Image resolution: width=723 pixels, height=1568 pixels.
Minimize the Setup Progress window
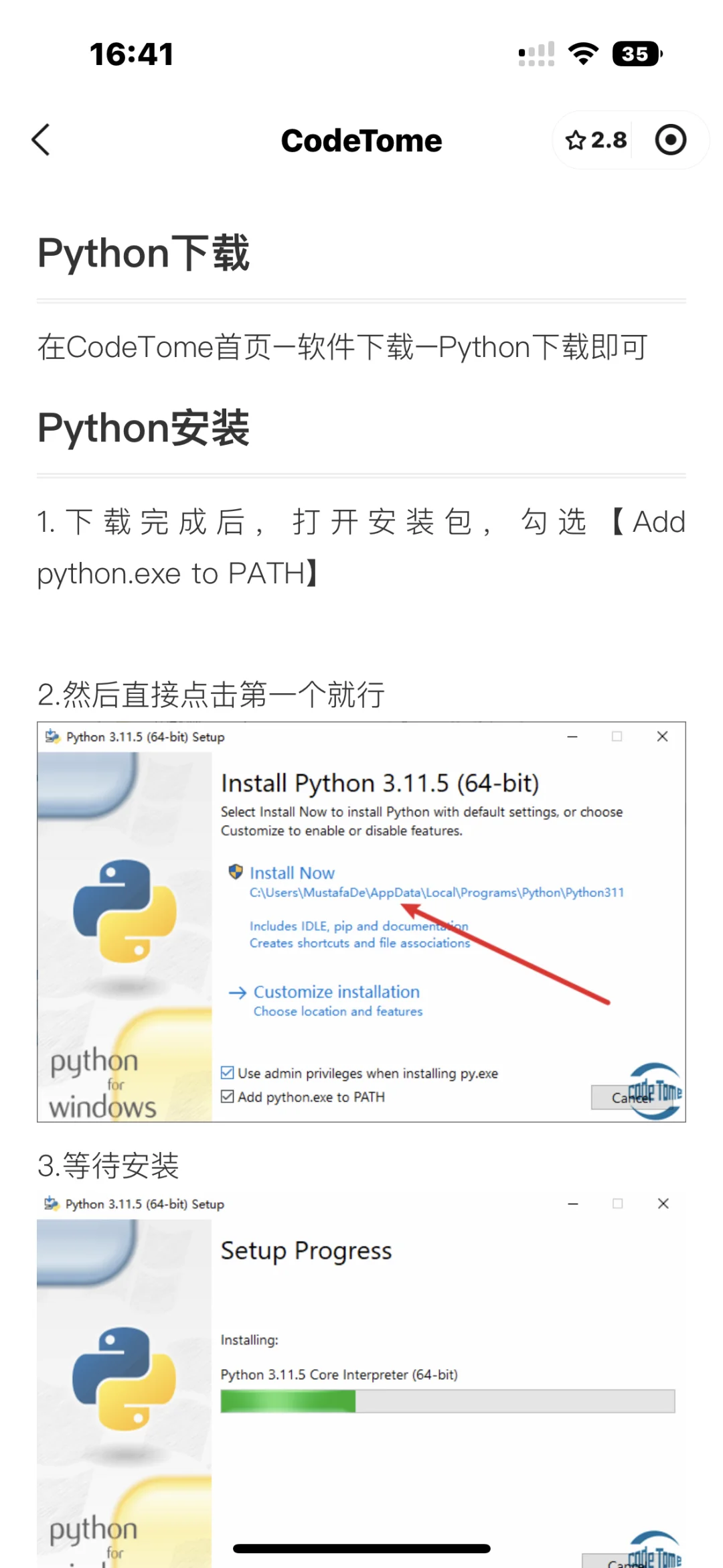click(573, 1204)
